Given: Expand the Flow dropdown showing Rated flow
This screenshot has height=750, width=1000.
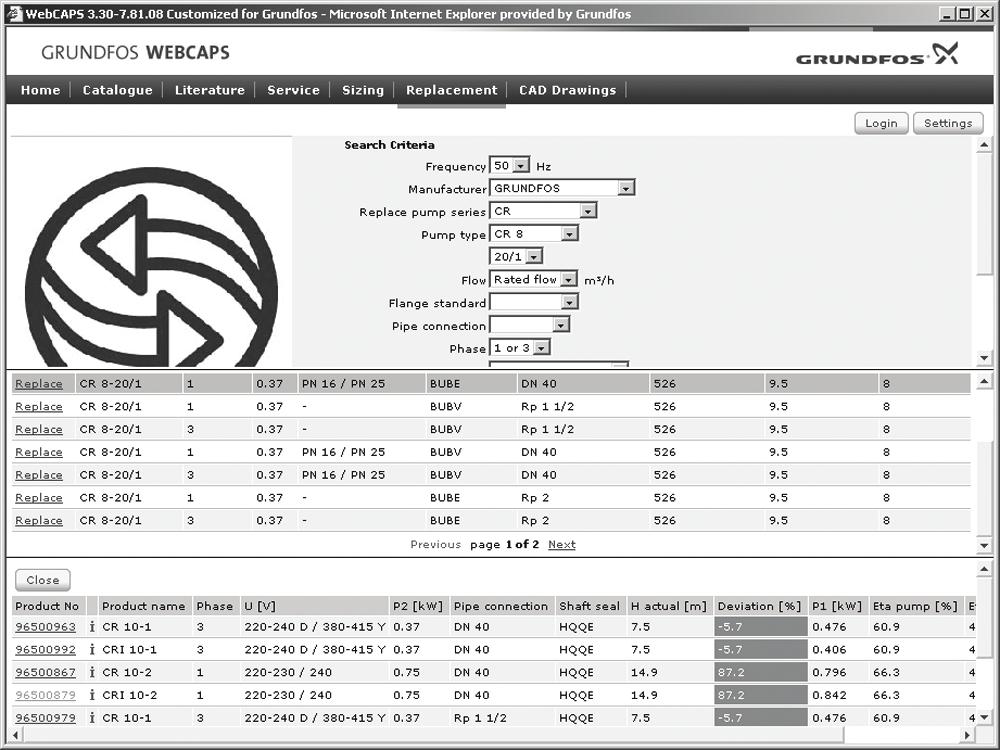Looking at the screenshot, I should (x=569, y=279).
